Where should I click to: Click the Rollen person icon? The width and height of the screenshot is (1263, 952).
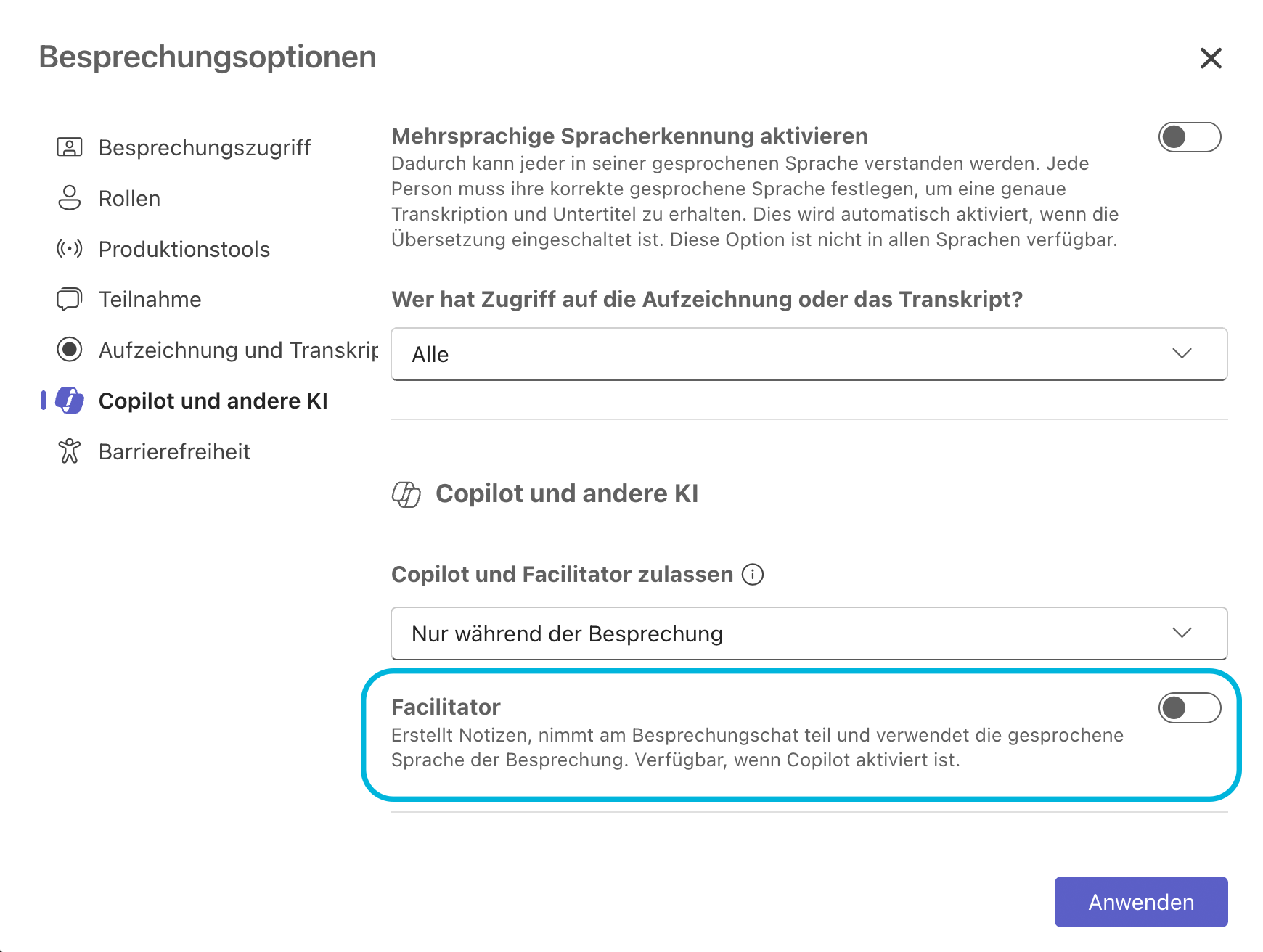click(x=70, y=198)
